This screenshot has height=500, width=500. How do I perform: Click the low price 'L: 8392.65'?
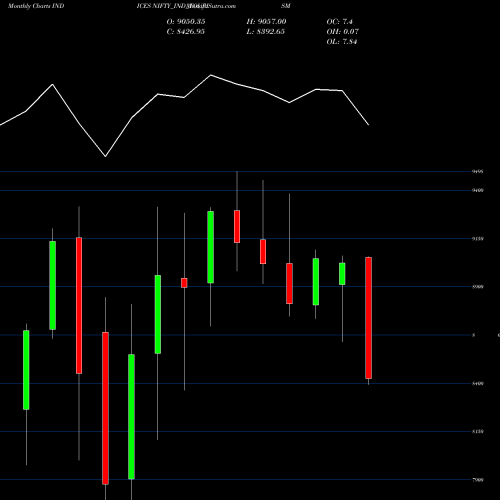tap(265, 31)
